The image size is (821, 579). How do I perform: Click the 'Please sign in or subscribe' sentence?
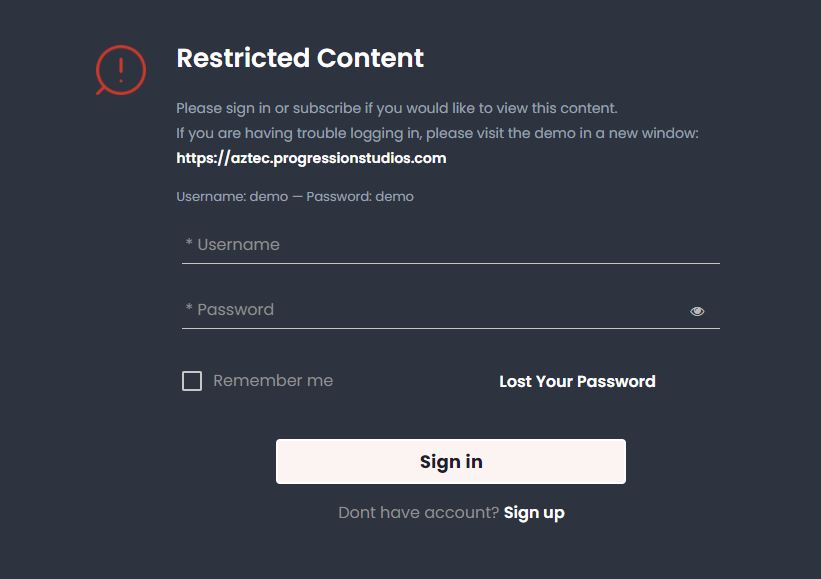(x=397, y=108)
